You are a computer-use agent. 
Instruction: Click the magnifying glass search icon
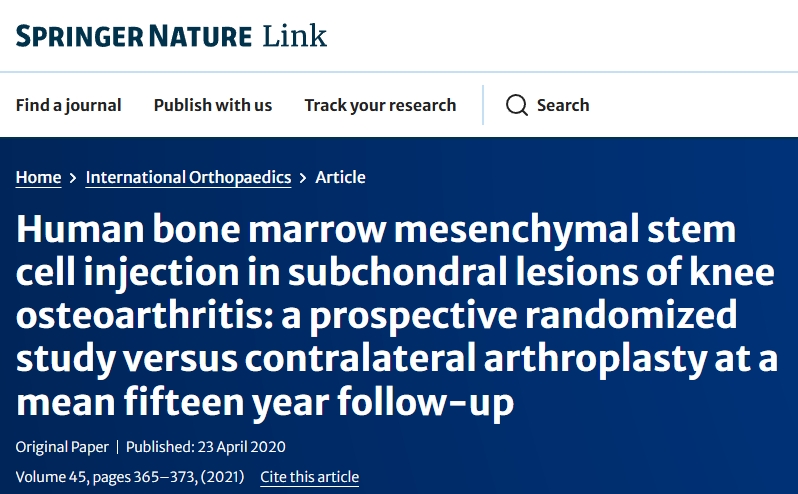516,105
